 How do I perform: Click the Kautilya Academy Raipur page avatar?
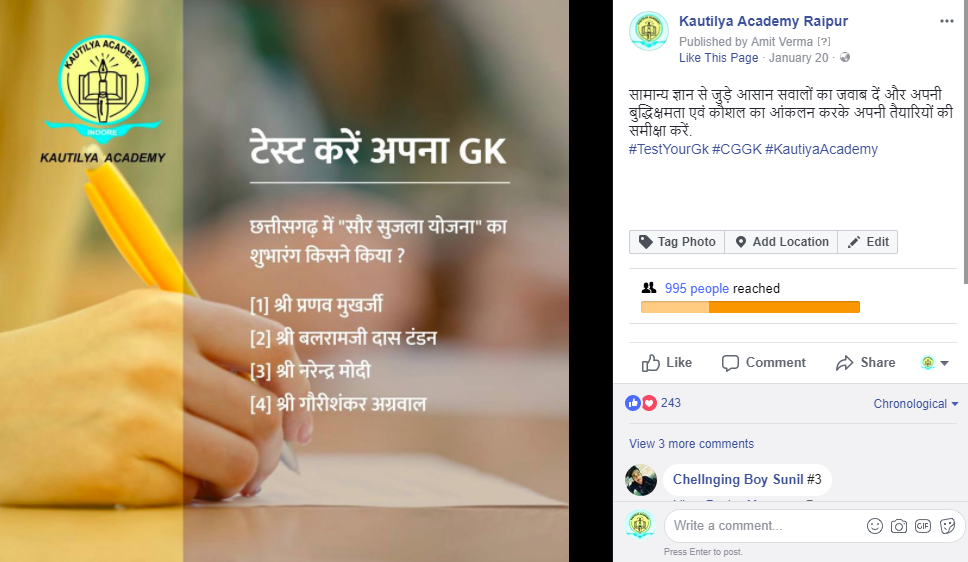coord(648,30)
